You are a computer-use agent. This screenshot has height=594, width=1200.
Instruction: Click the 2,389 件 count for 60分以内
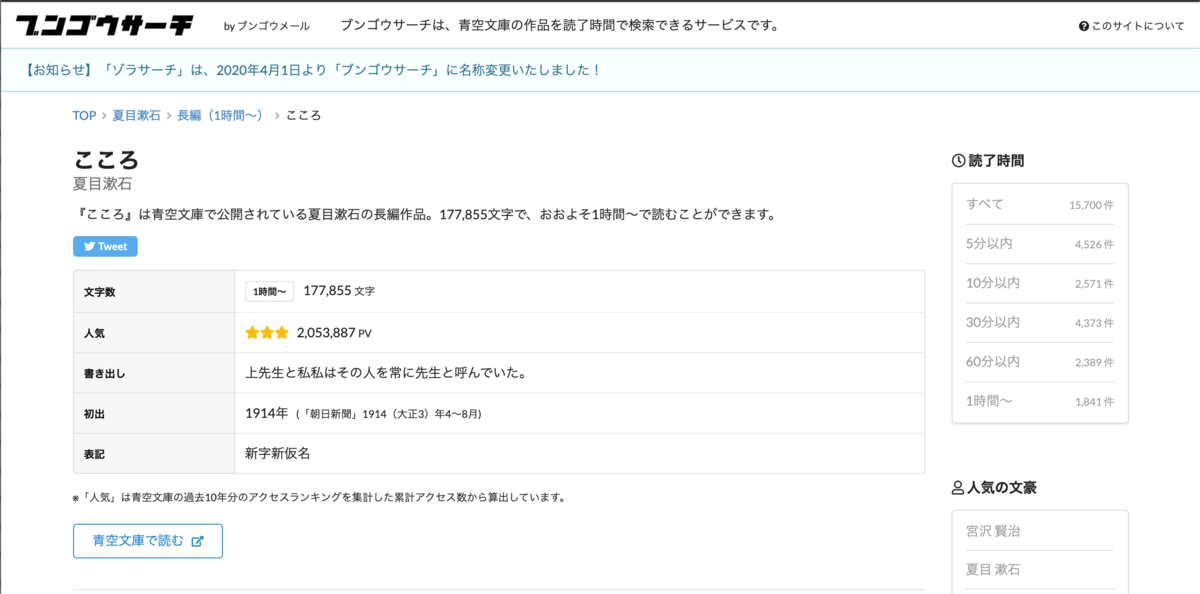click(x=1094, y=362)
